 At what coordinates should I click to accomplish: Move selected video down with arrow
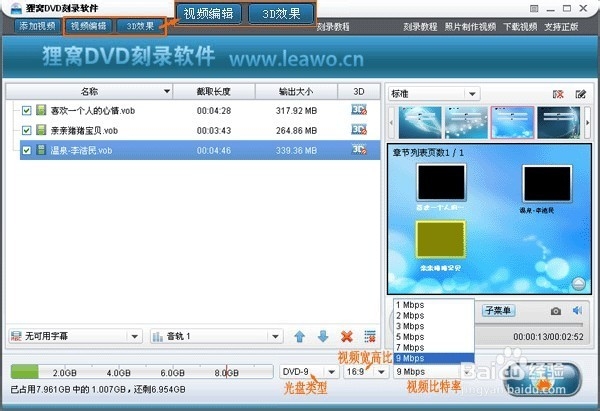click(x=323, y=337)
